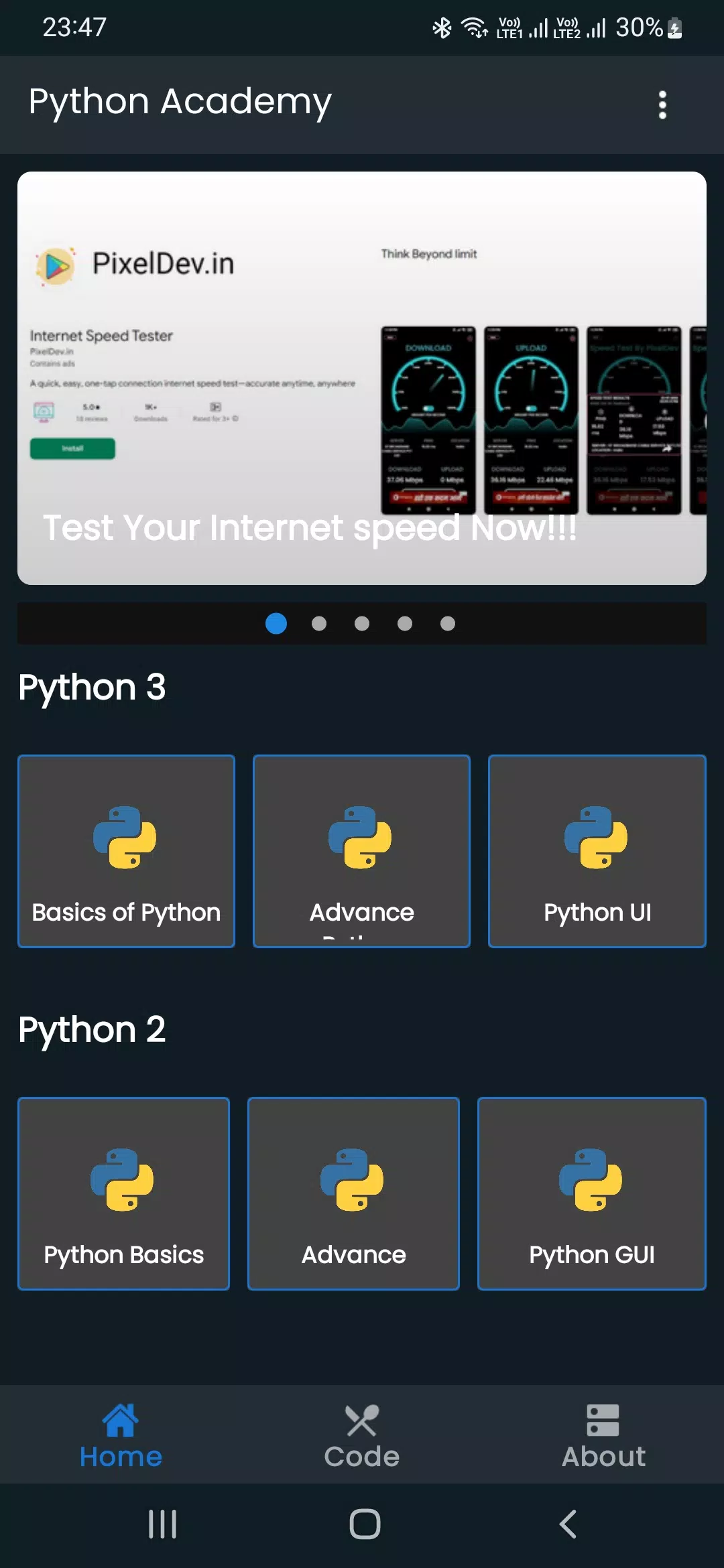Tap the Home house icon

121,1421
